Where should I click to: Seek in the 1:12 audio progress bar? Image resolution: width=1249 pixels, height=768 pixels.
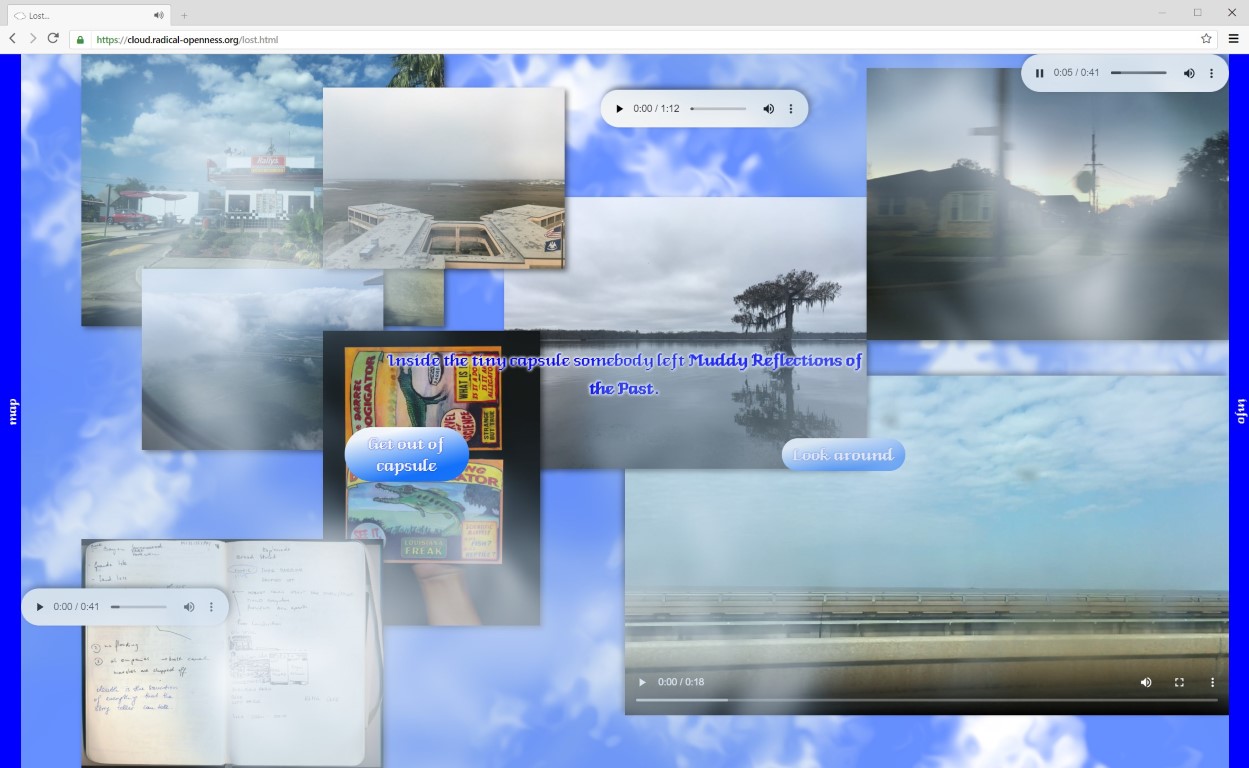click(718, 108)
